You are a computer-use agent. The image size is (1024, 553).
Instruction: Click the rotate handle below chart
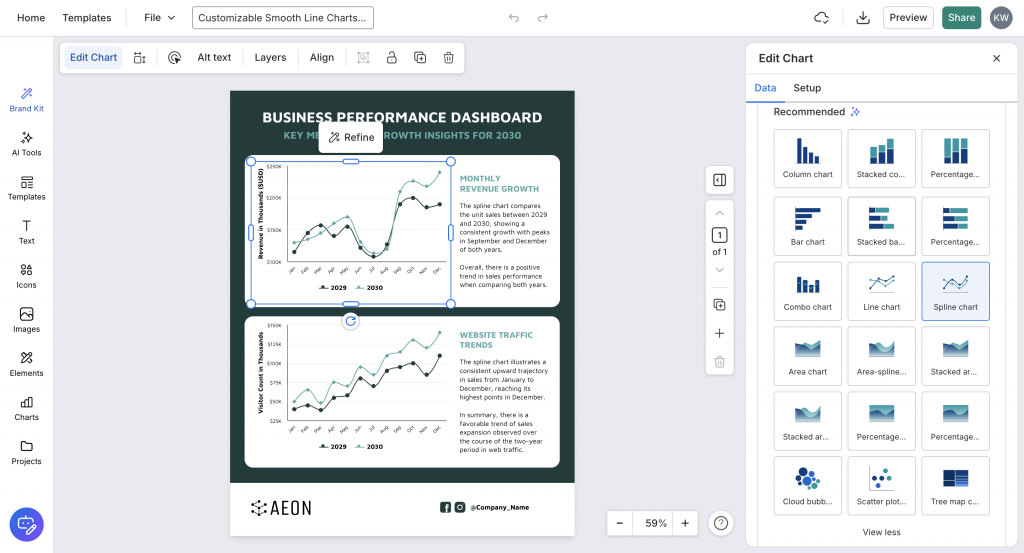[x=351, y=321]
